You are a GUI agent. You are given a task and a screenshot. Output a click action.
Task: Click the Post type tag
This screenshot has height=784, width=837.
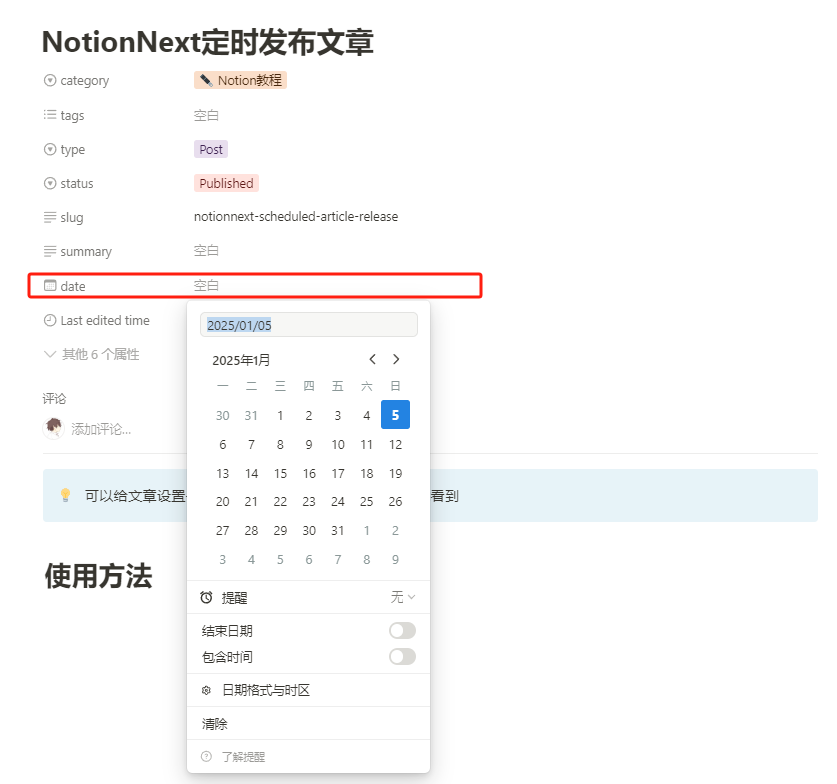click(x=211, y=149)
